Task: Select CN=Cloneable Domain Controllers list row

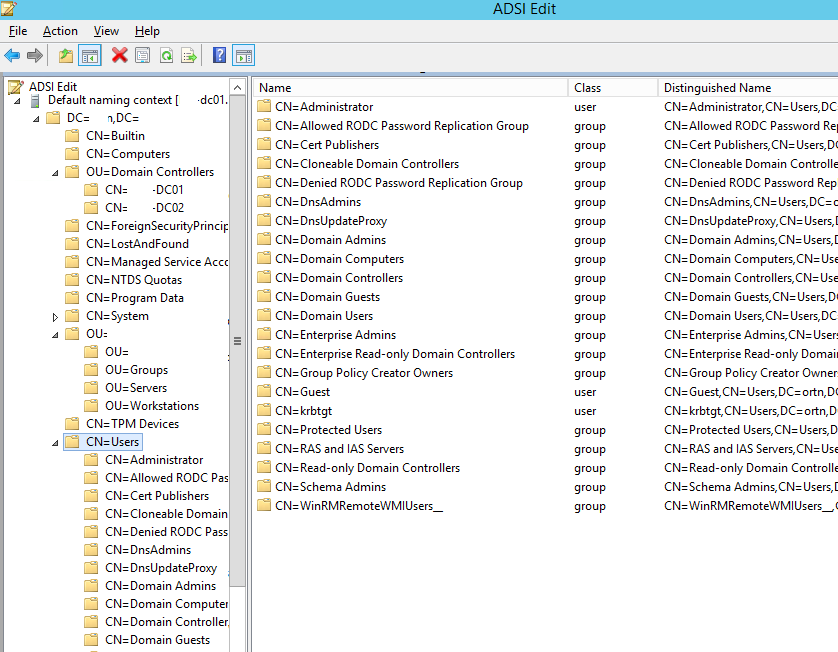Action: pos(367,164)
